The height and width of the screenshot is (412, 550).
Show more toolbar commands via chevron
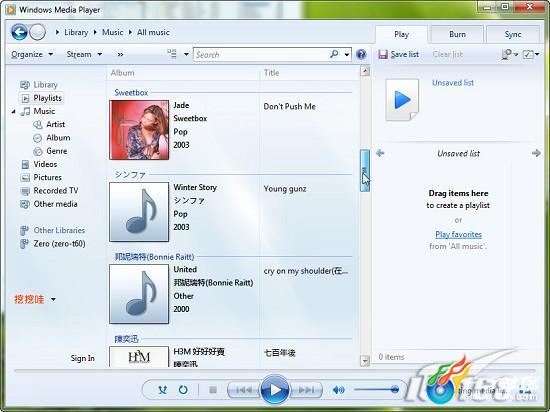pyautogui.click(x=120, y=54)
